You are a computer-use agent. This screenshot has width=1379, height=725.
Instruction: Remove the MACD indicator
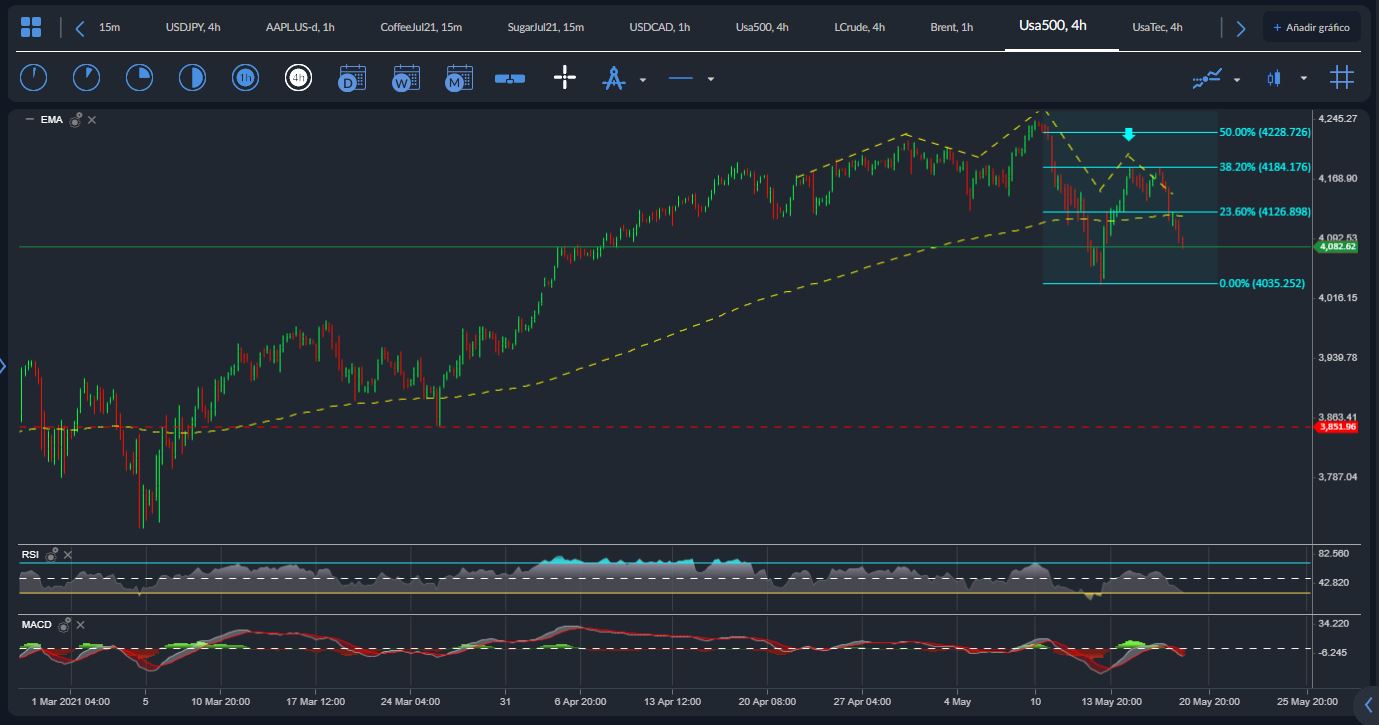pos(81,625)
